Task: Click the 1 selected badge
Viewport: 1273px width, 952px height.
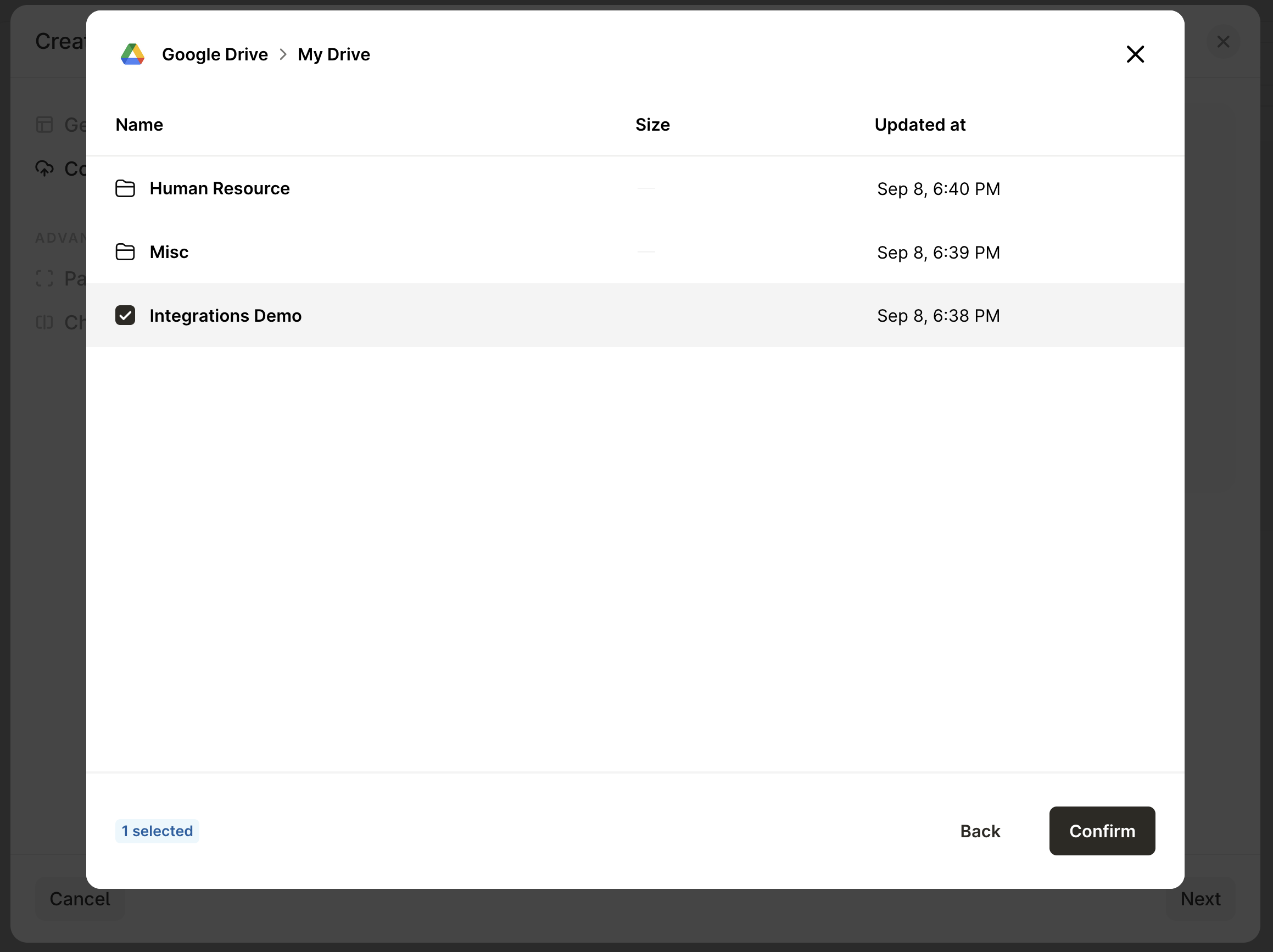Action: pyautogui.click(x=157, y=831)
